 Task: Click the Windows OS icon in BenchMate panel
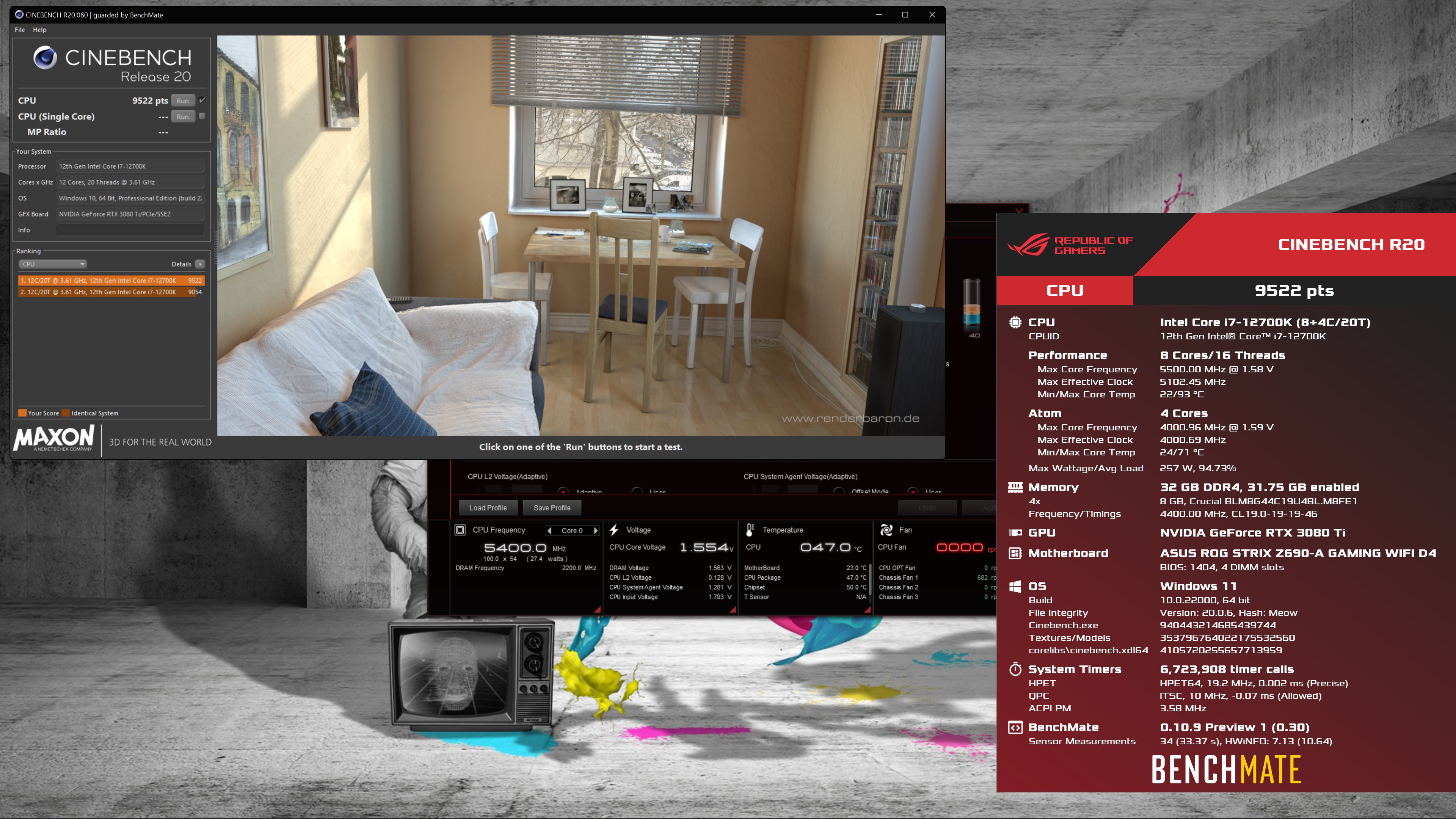coord(1015,586)
